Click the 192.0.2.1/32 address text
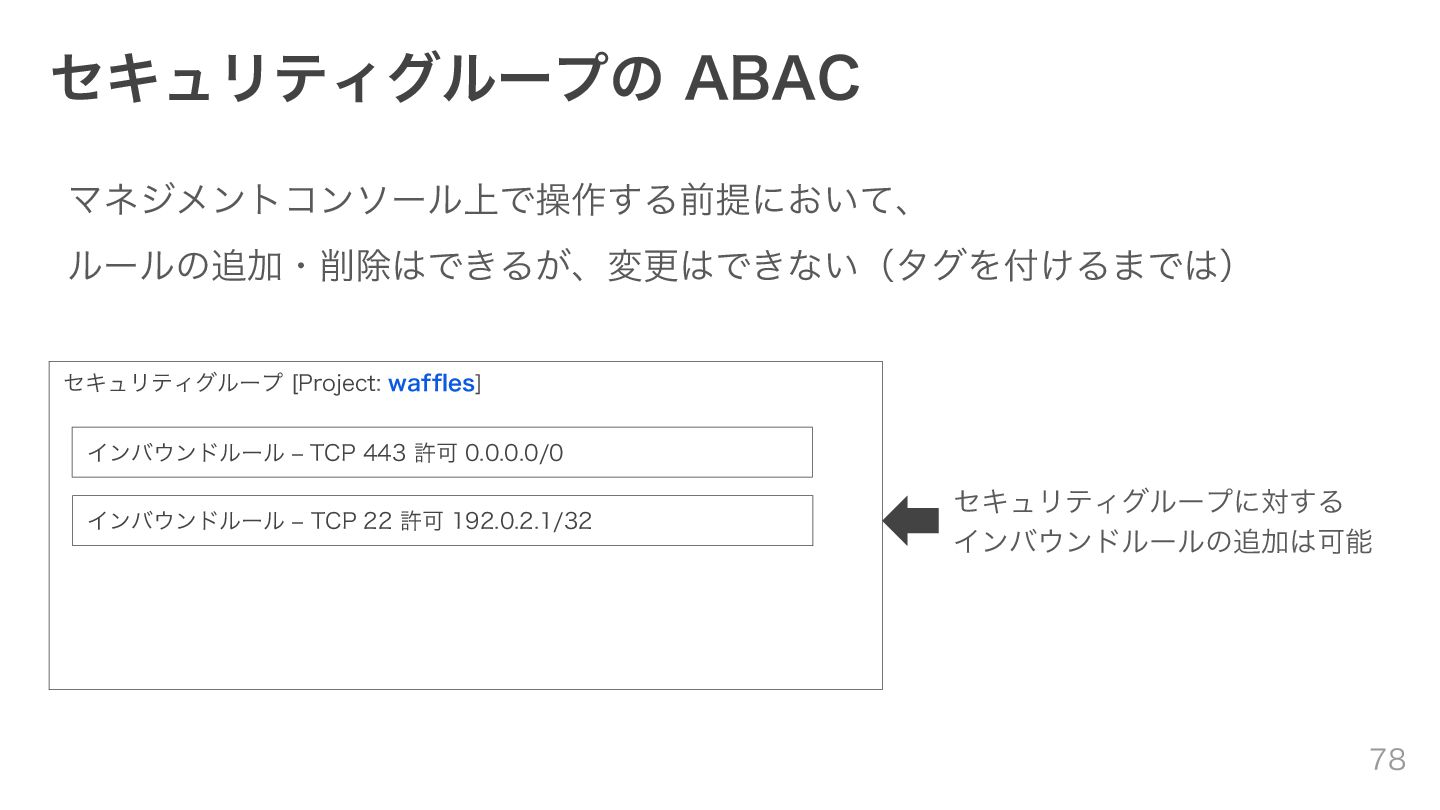The height and width of the screenshot is (810, 1440). pos(522,521)
